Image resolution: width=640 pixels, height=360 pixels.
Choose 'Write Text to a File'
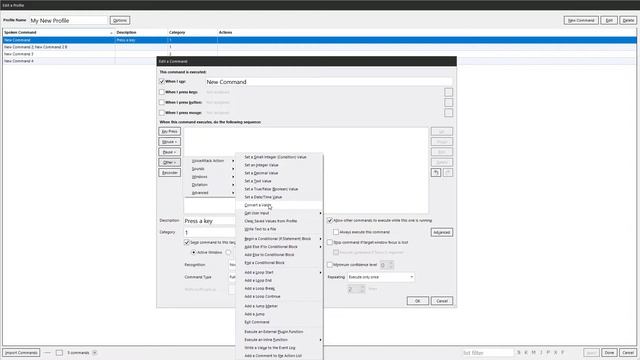(x=279, y=229)
